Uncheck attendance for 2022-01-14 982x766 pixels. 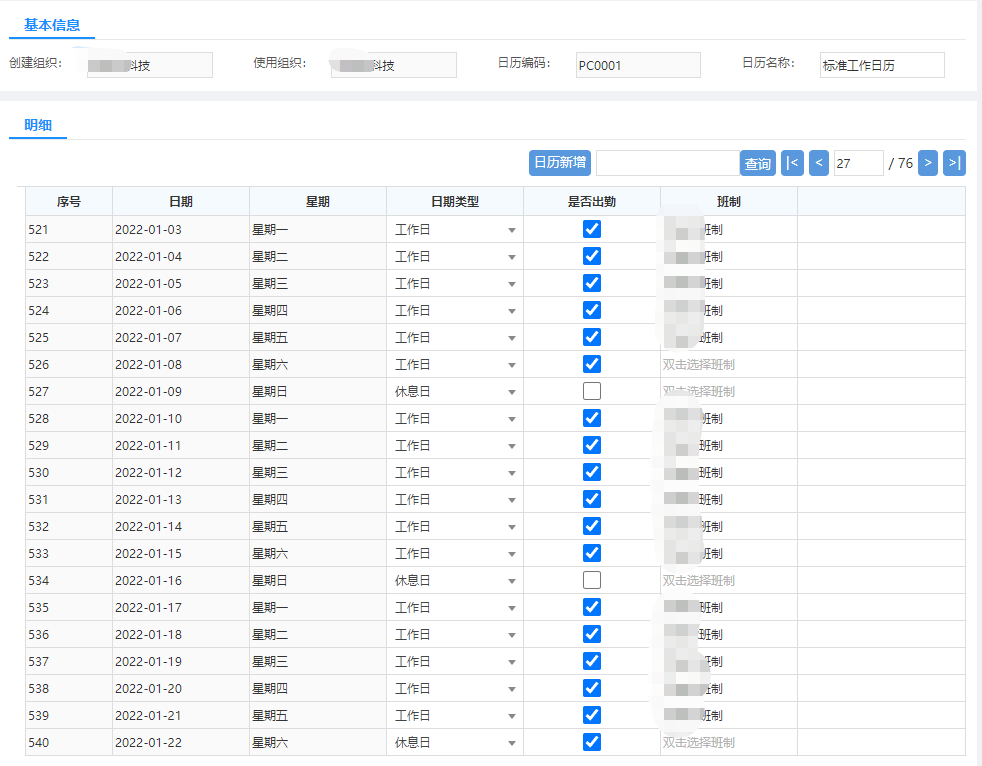point(592,526)
